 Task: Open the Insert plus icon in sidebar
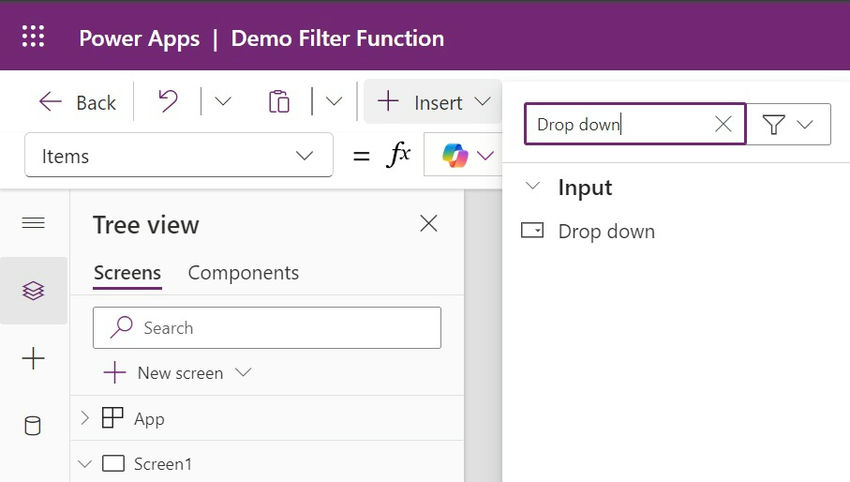click(x=33, y=358)
